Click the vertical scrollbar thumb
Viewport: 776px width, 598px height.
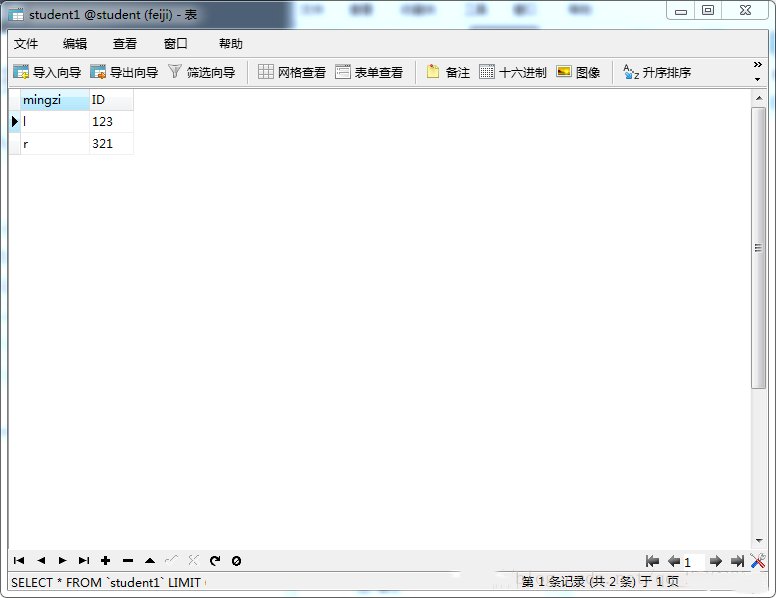758,248
